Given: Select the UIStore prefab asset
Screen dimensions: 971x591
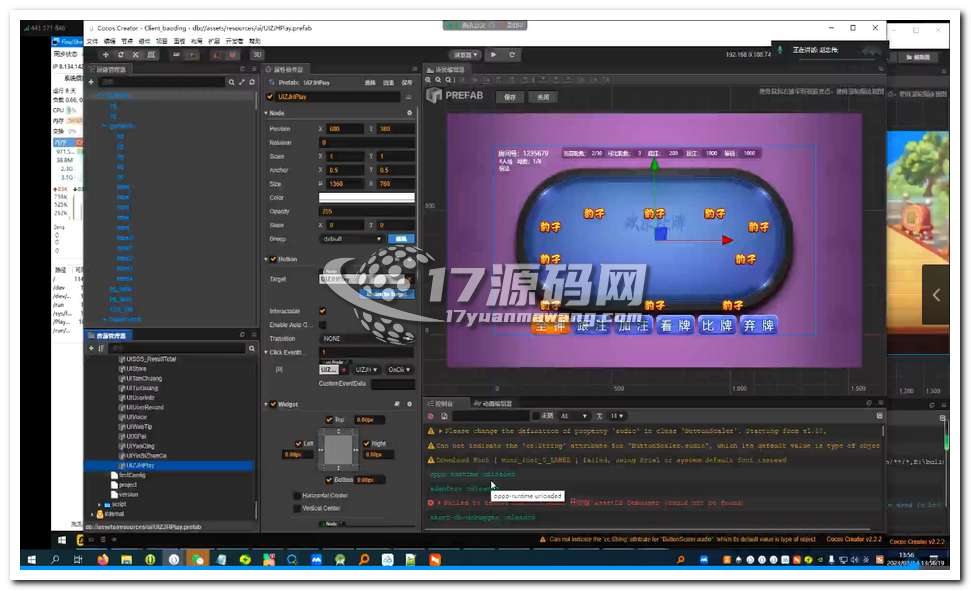Looking at the screenshot, I should coord(136,369).
